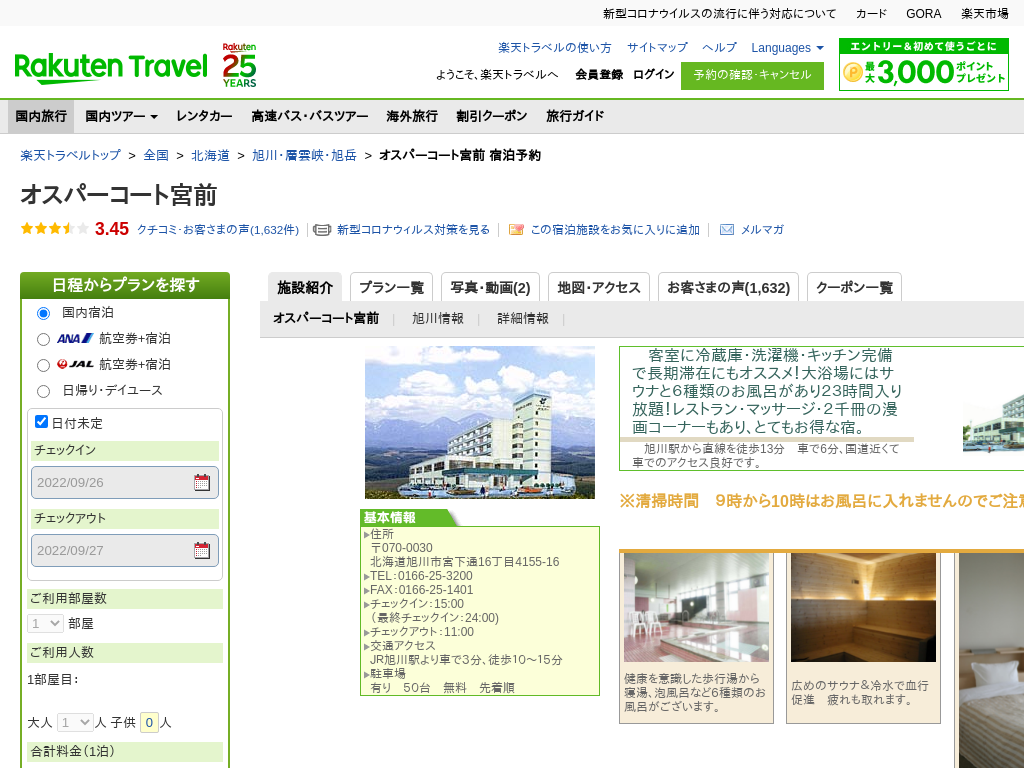Click the 会員登録 link
This screenshot has width=1024, height=768.
600,74
